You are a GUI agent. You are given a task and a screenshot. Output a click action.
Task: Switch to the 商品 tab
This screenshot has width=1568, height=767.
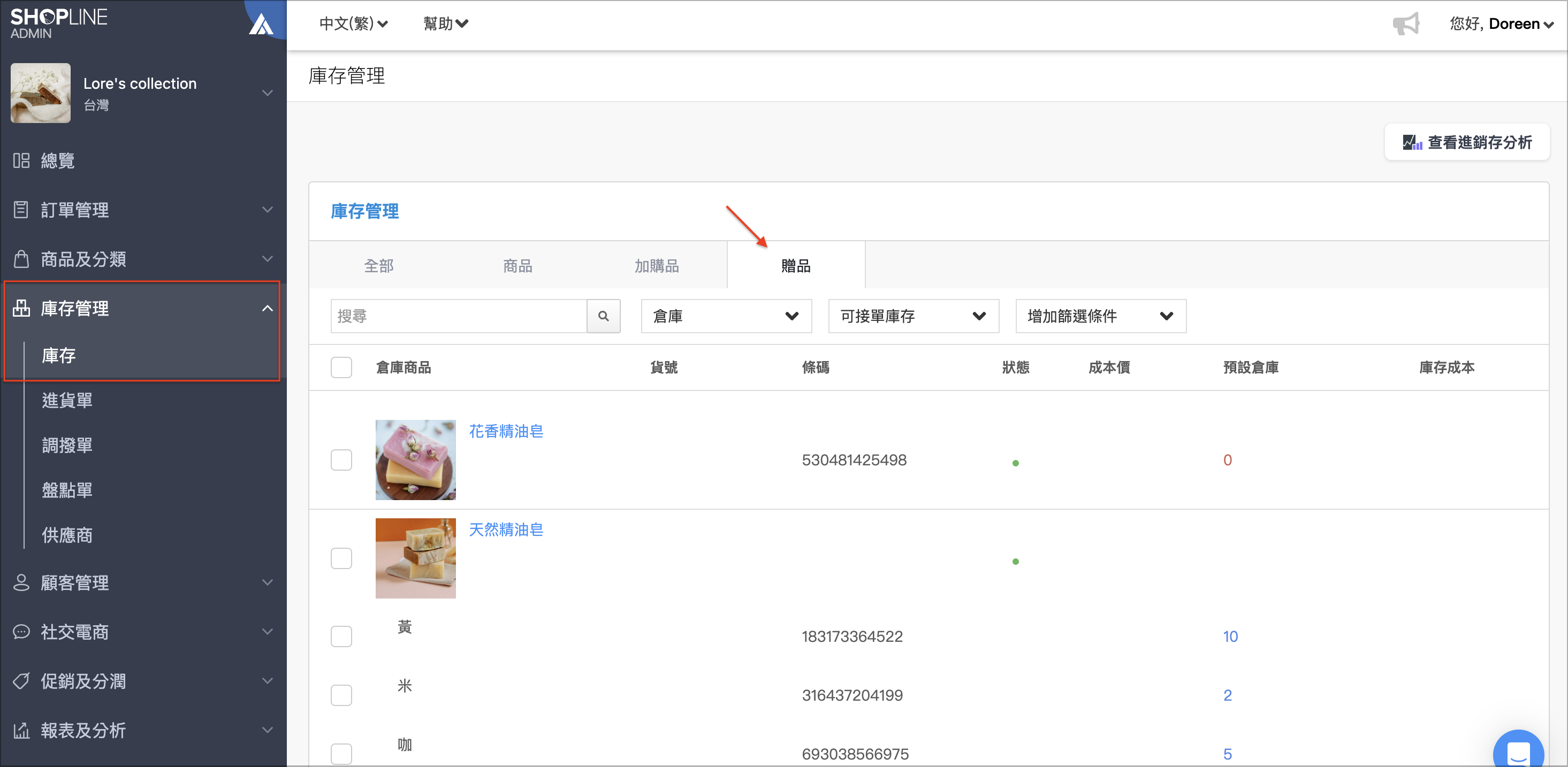517,266
